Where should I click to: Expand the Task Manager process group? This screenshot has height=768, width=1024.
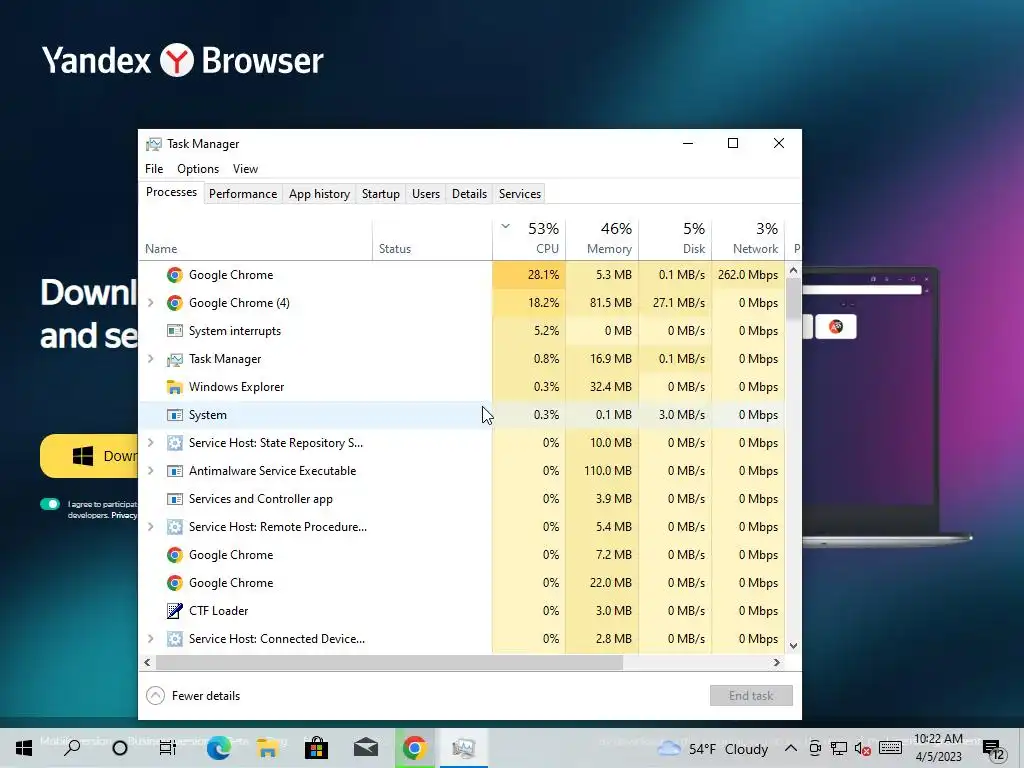[151, 359]
